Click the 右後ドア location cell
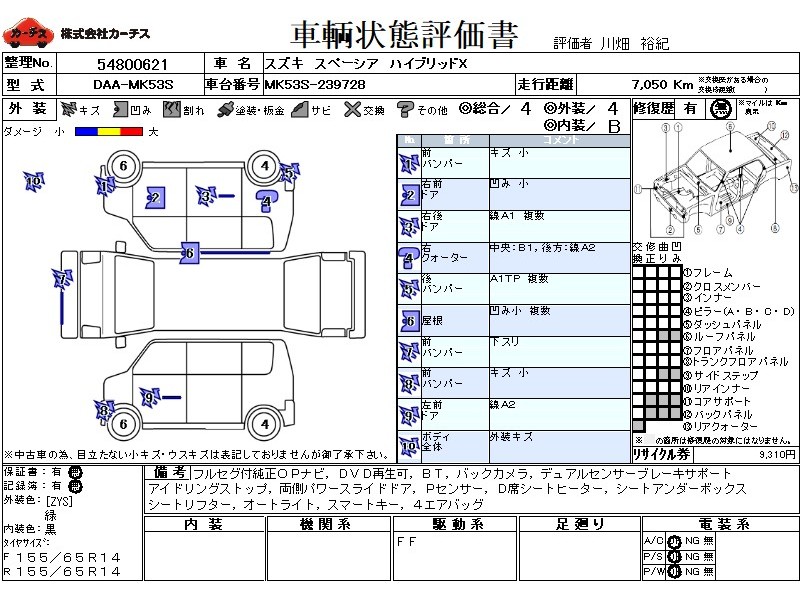This screenshot has height=600, width=800. (455, 226)
